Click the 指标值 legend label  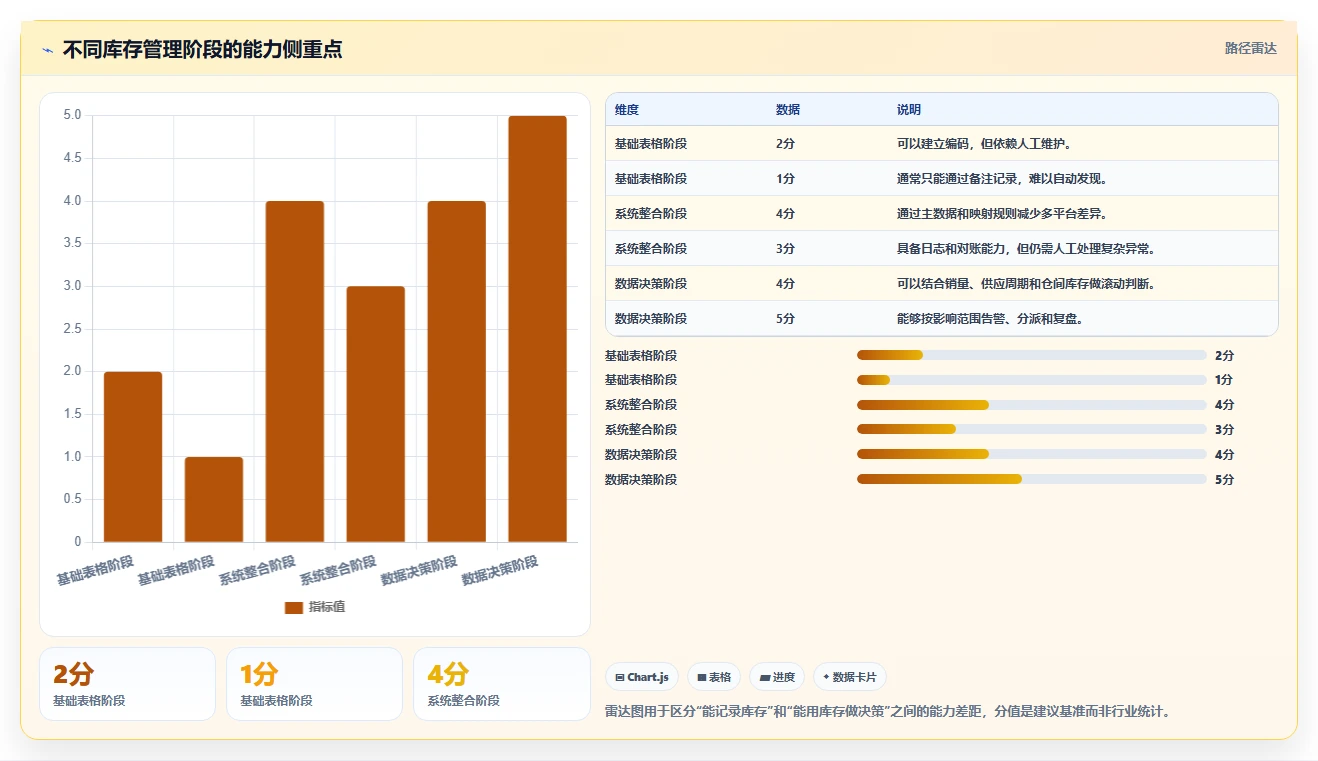point(326,607)
